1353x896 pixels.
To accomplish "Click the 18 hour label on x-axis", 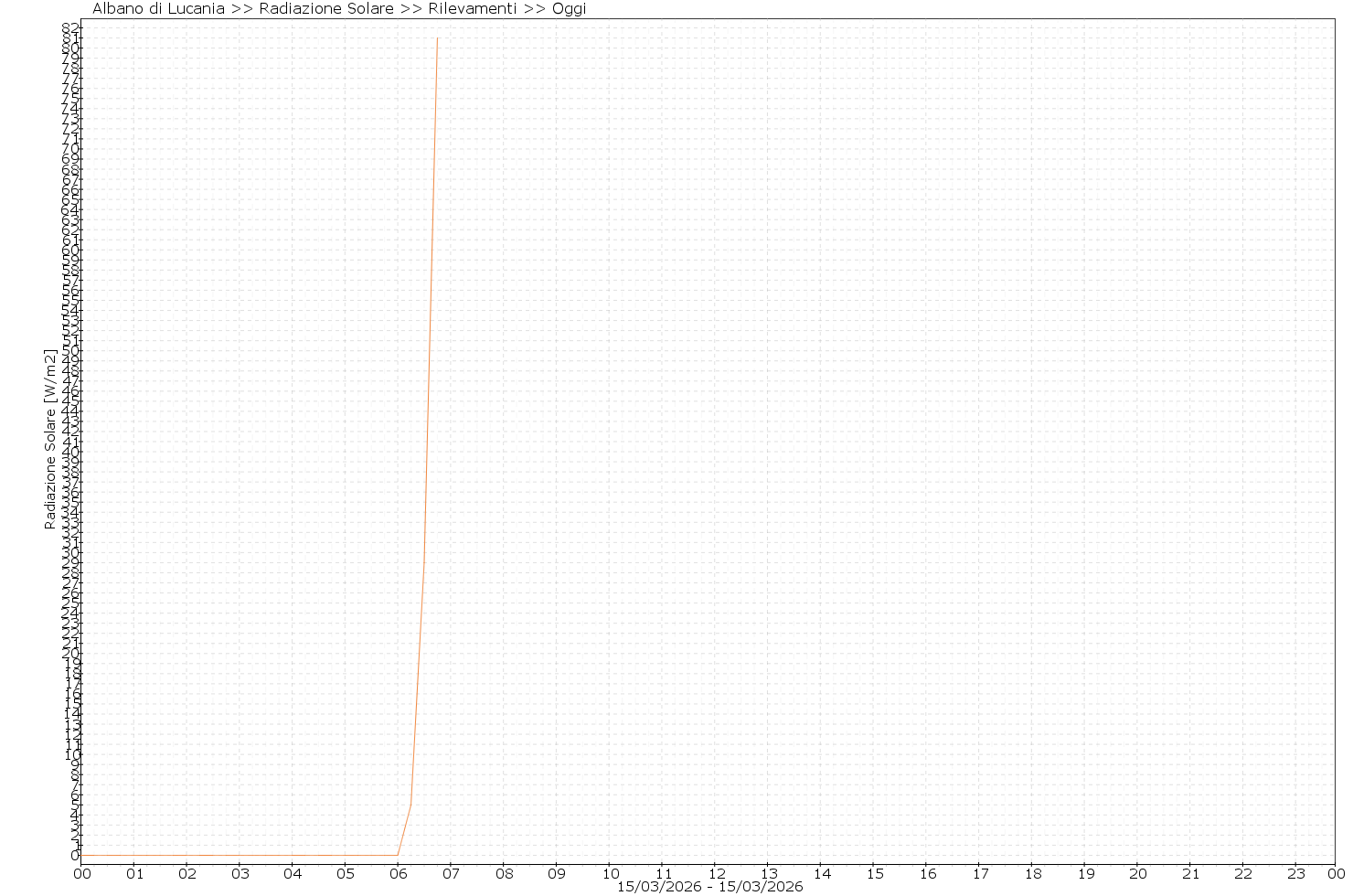I will click(x=1031, y=873).
